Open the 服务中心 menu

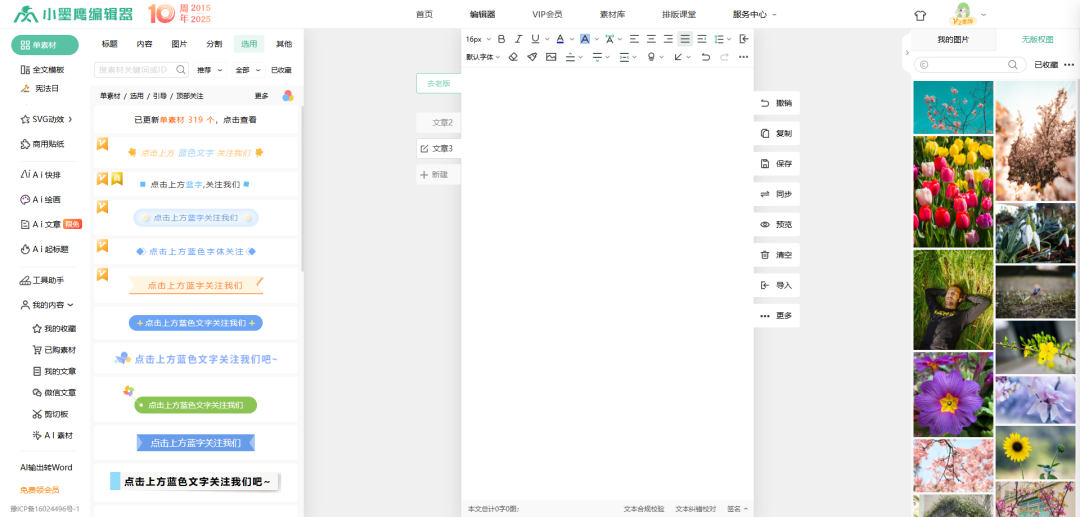point(755,14)
